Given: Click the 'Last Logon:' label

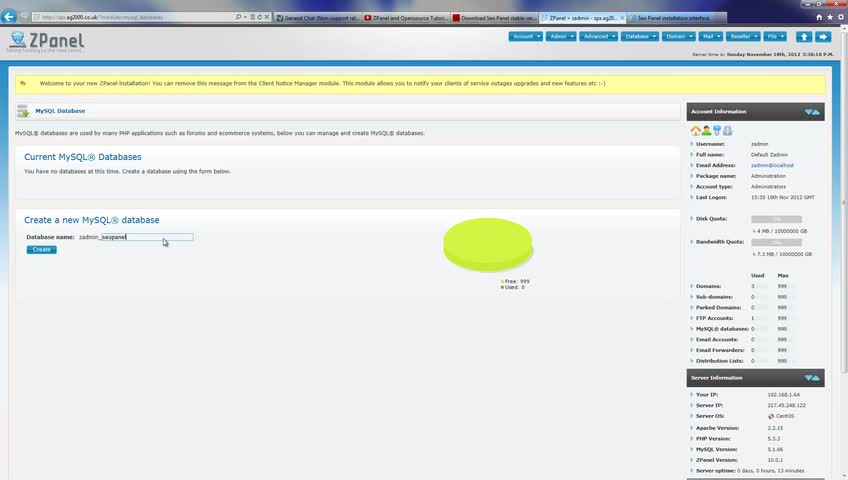Looking at the screenshot, I should click(711, 197).
